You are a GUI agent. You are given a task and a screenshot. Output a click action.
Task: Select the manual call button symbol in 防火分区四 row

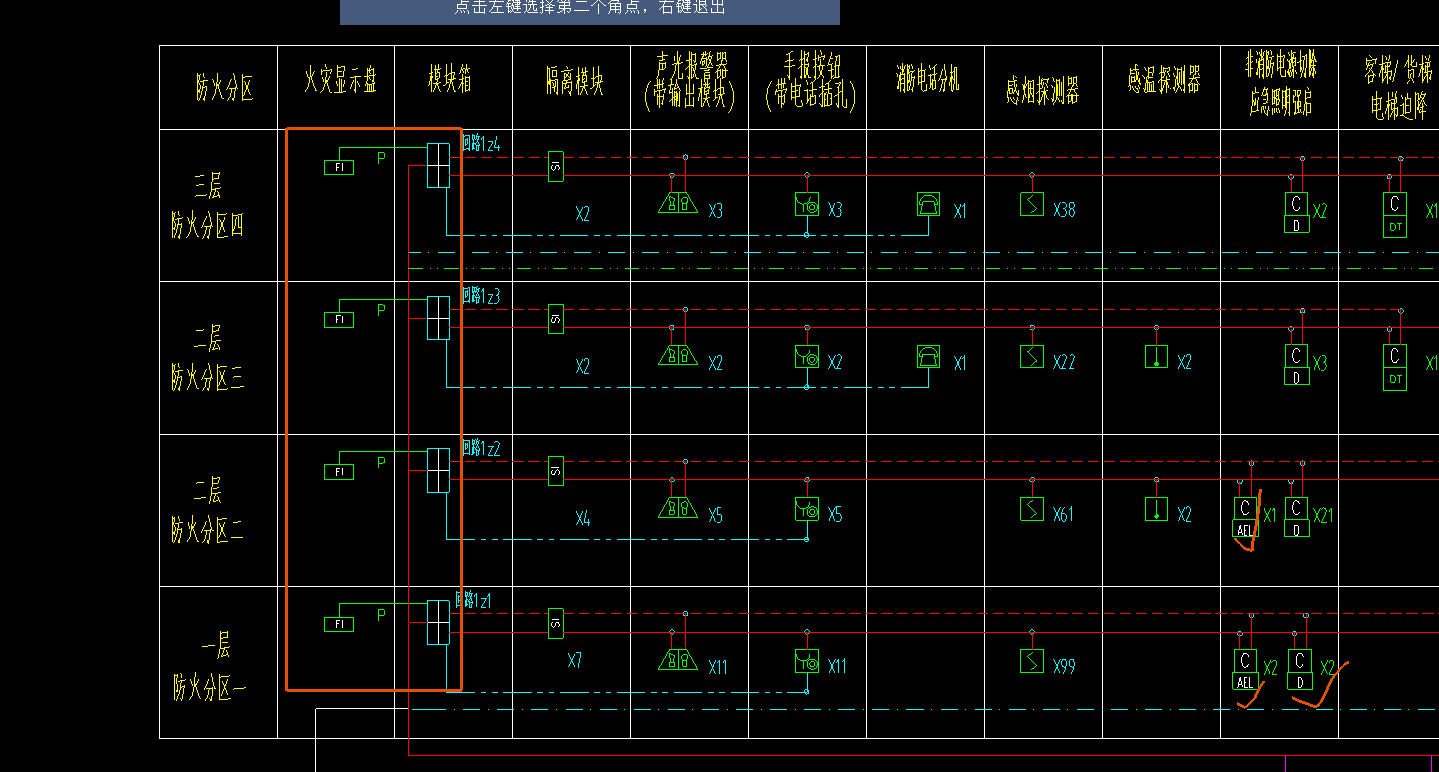(x=807, y=204)
